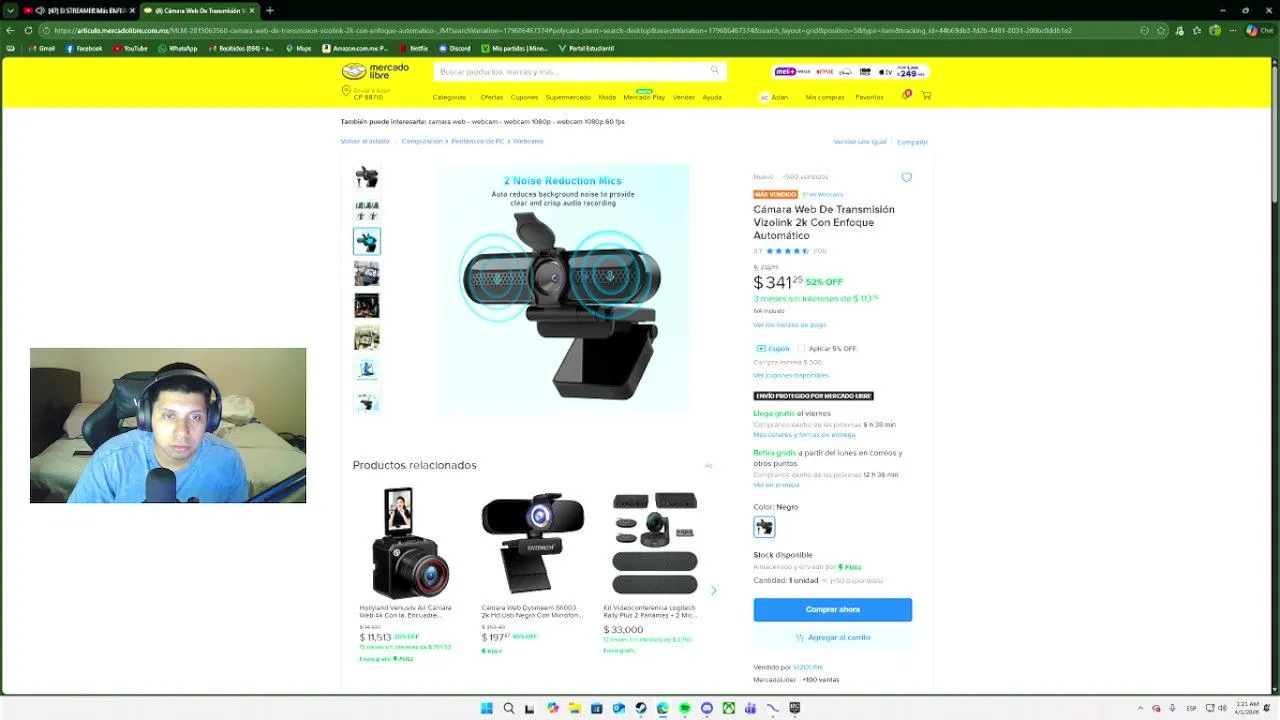This screenshot has height=720, width=1280.
Task: Open Epic Games from the taskbar
Action: click(x=794, y=708)
